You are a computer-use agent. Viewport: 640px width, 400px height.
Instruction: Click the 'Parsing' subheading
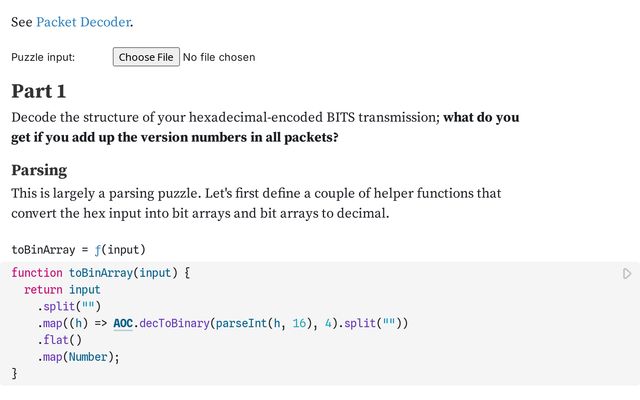(x=39, y=170)
